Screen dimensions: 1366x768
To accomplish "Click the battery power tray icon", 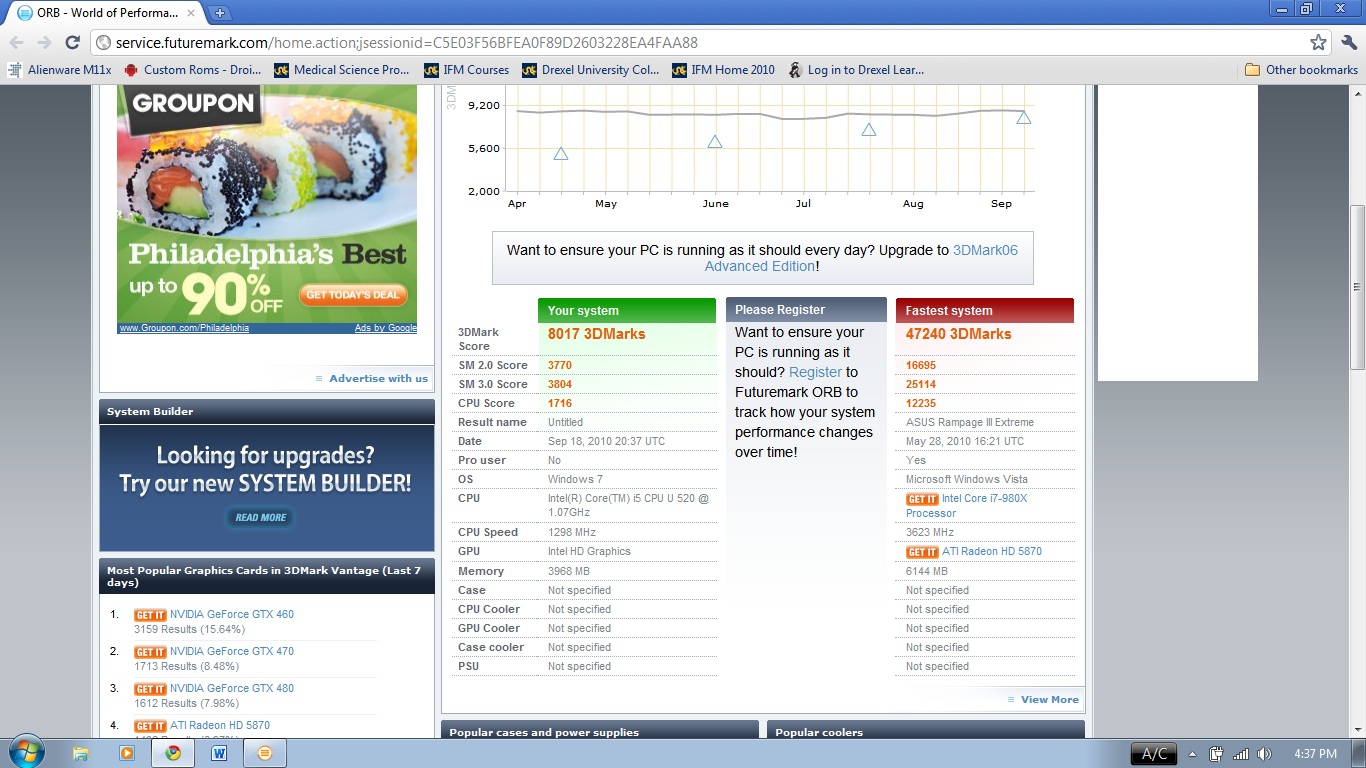I will point(1216,754).
